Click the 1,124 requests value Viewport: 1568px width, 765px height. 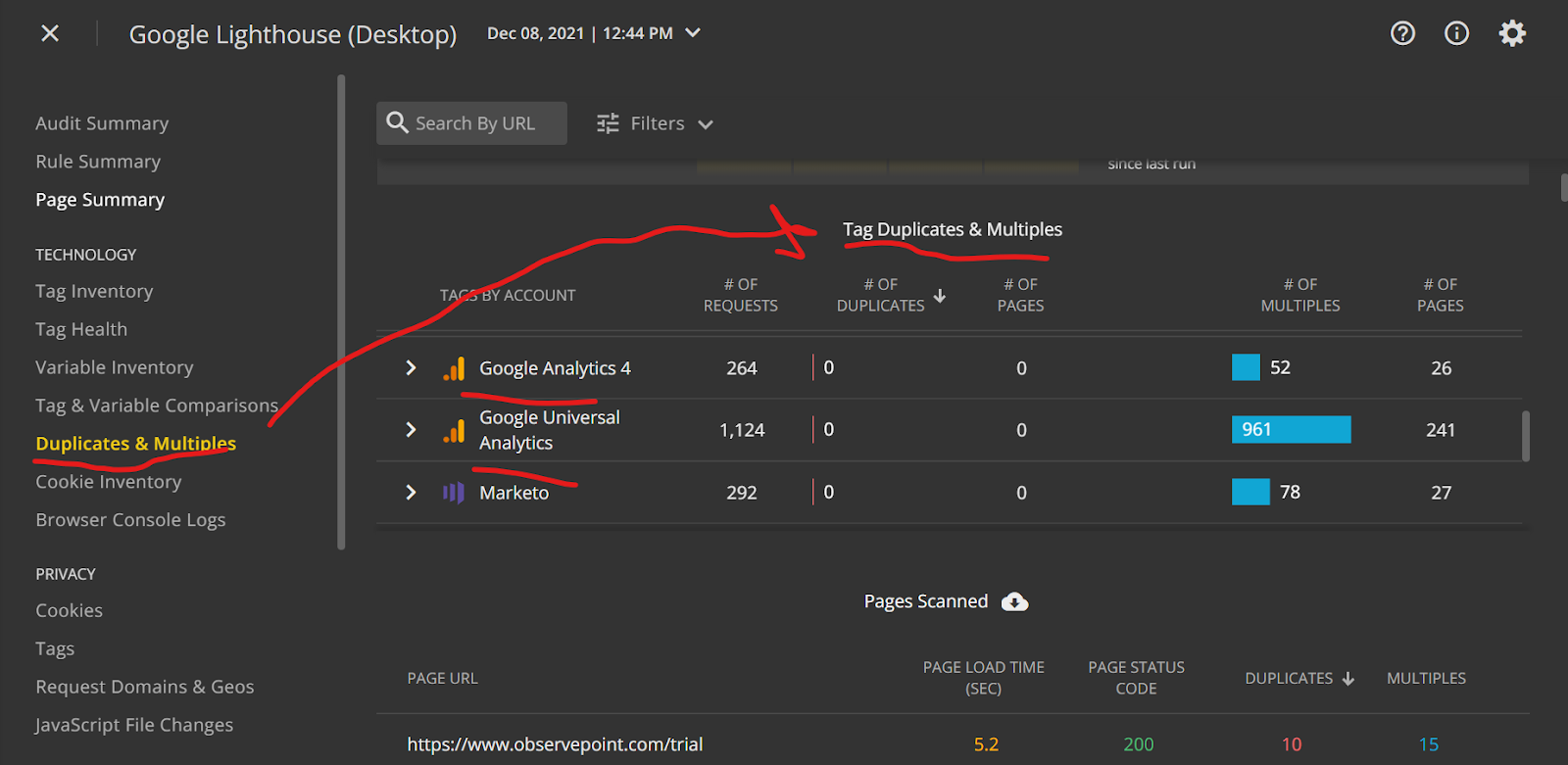742,430
